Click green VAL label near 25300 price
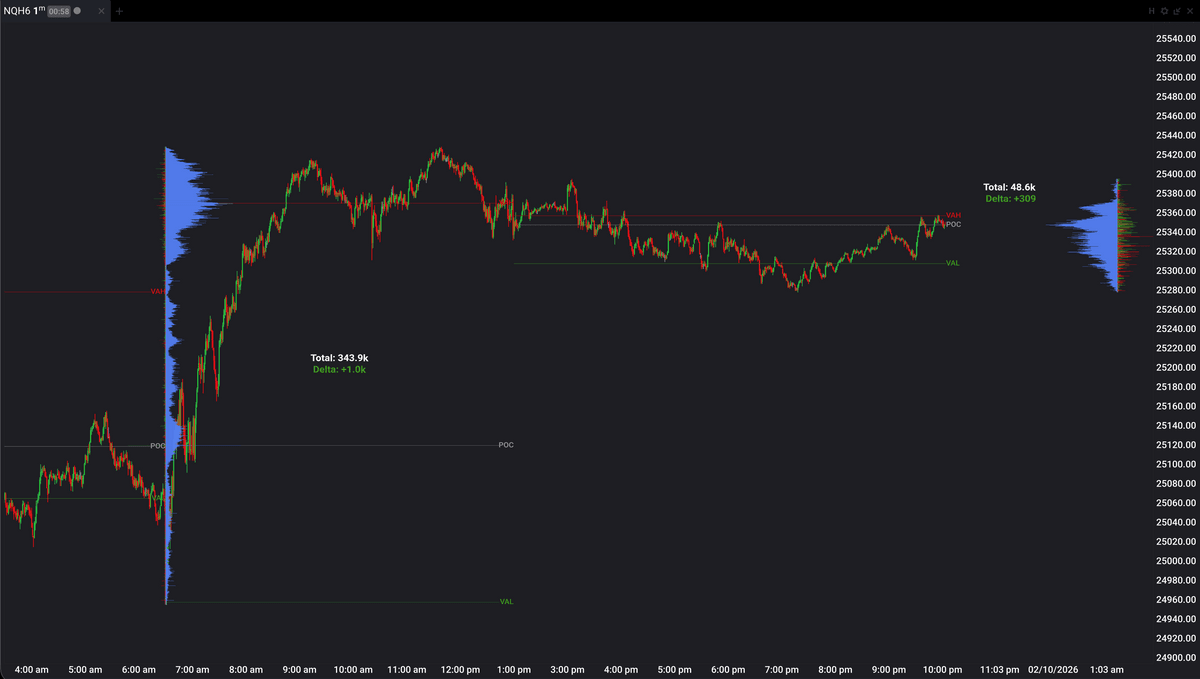Image resolution: width=1200 pixels, height=679 pixels. (x=953, y=263)
